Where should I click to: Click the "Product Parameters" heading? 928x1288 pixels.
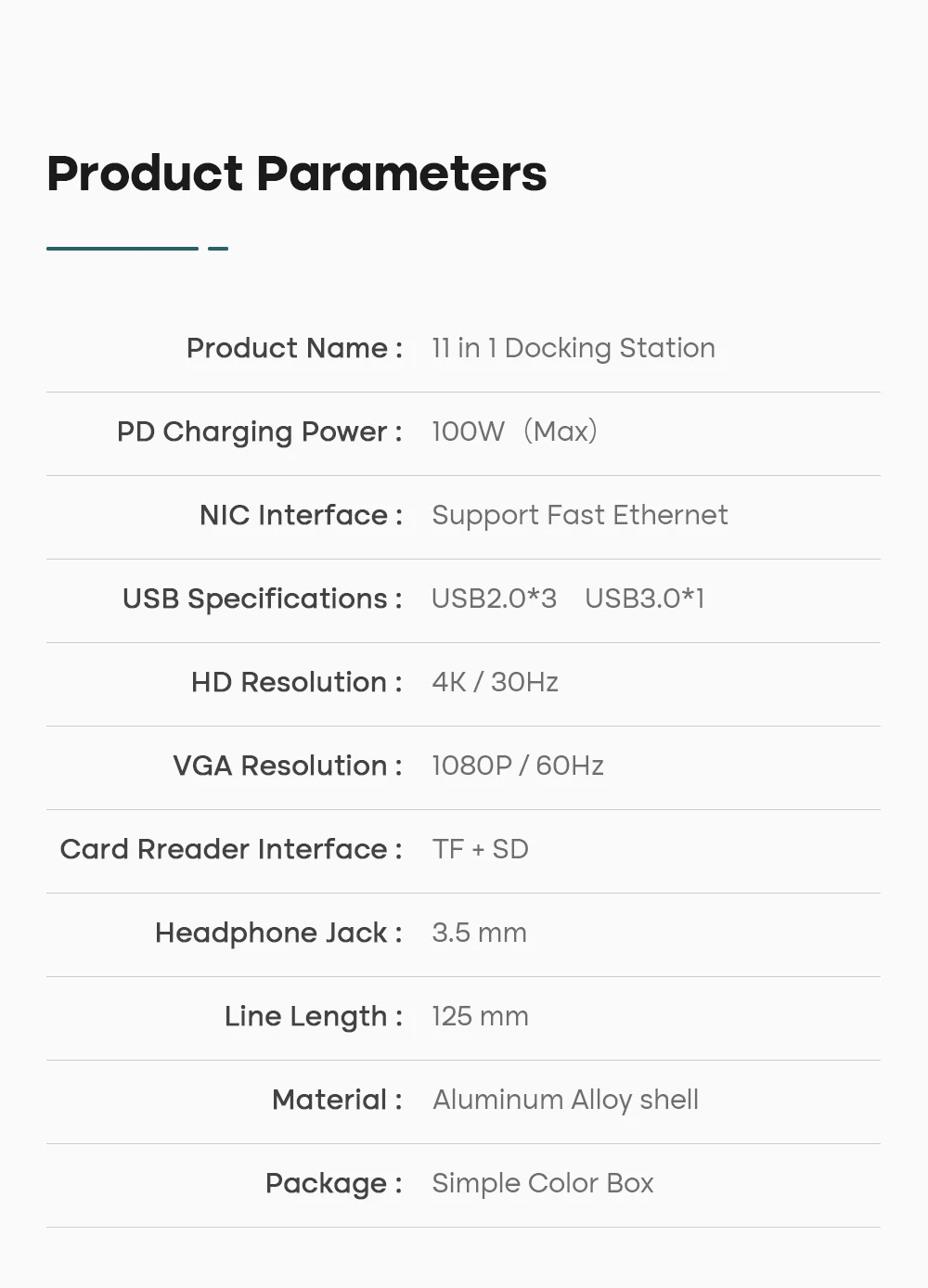click(x=297, y=174)
